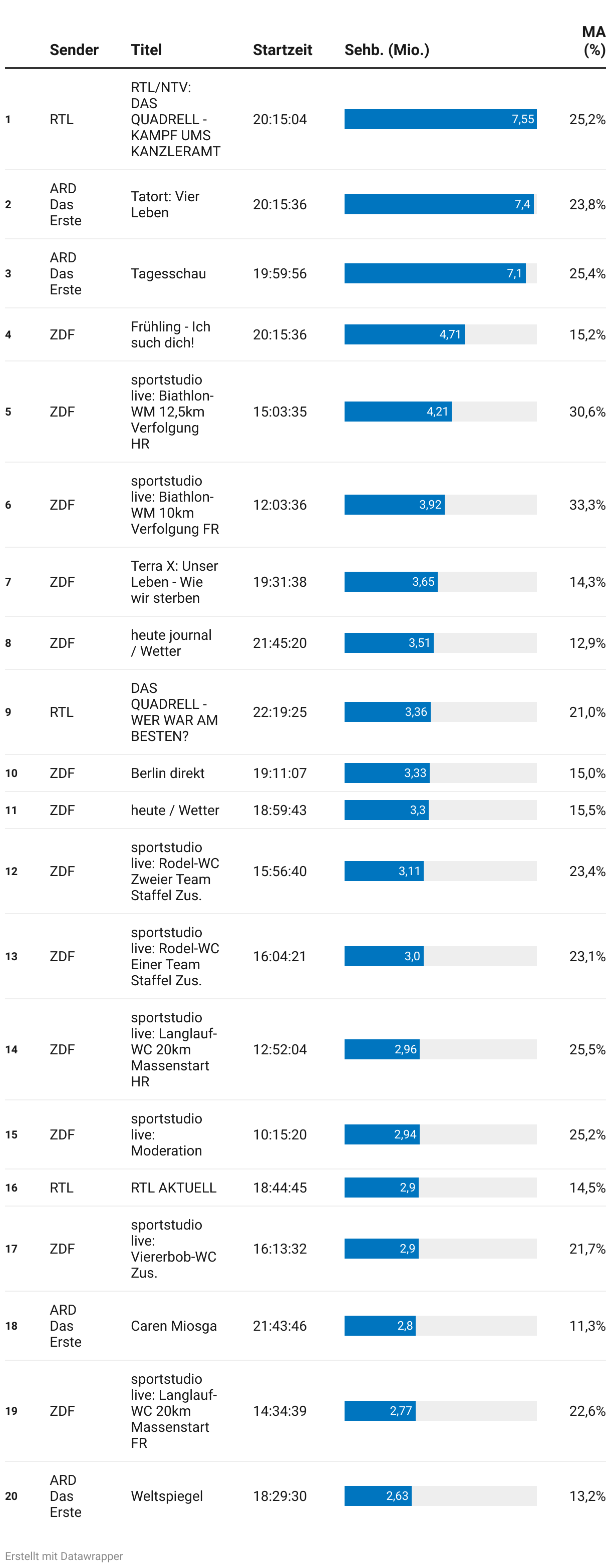The image size is (611, 1568).
Task: Click the 33,3% market share value
Action: tap(586, 505)
